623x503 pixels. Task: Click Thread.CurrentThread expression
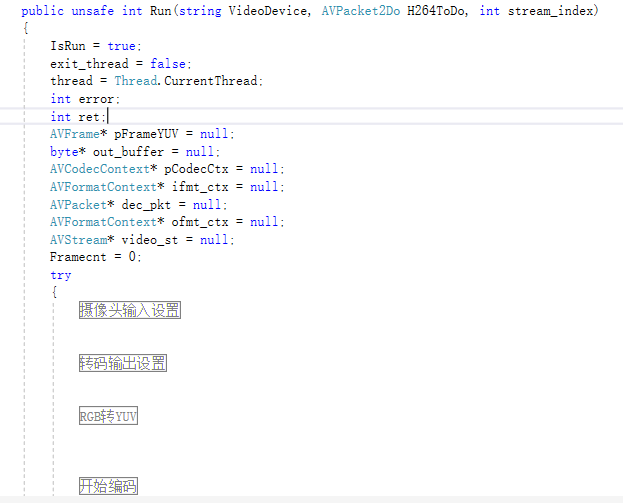pyautogui.click(x=186, y=81)
